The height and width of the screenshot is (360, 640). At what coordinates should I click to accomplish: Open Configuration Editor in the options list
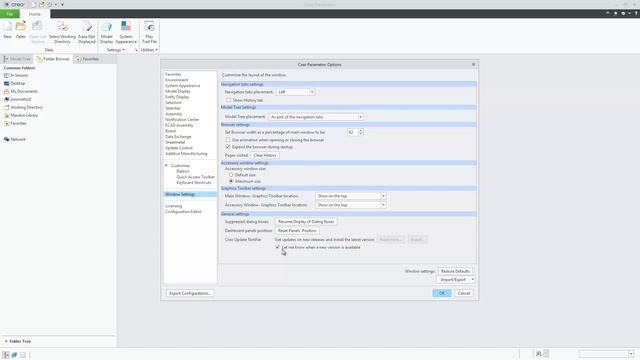coord(183,212)
